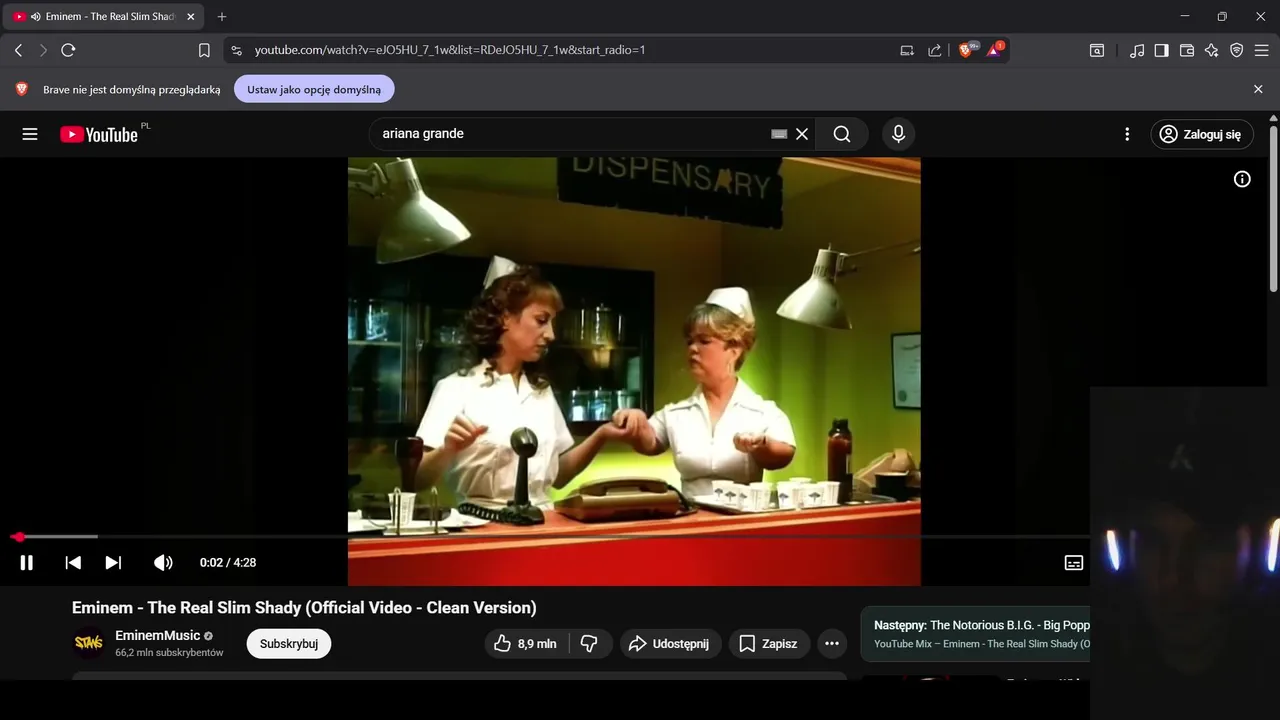The image size is (1280, 720).
Task: Open the tab search toolbar icon
Action: [x=1097, y=50]
